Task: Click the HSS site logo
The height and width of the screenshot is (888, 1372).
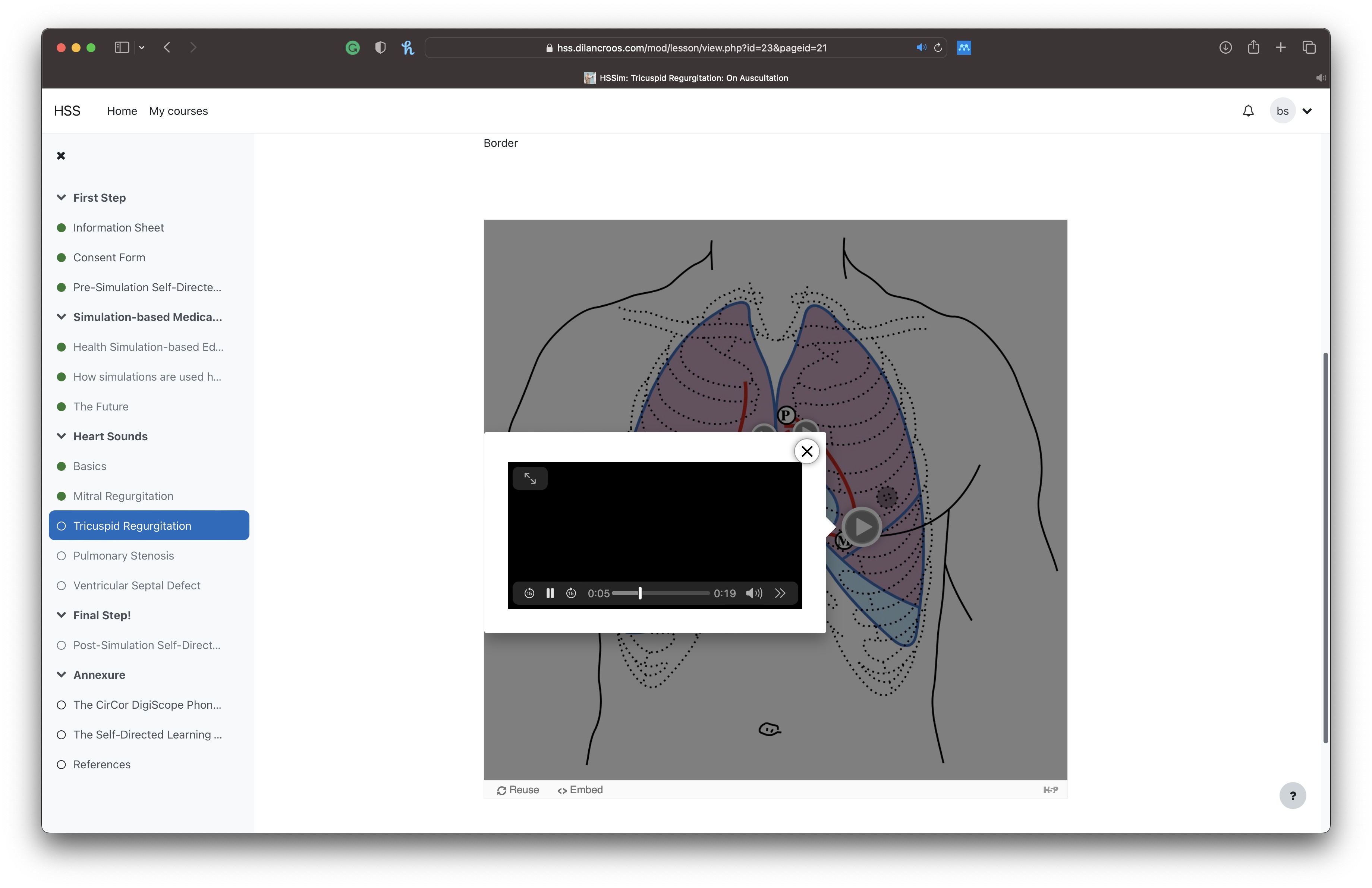Action: pyautogui.click(x=67, y=111)
